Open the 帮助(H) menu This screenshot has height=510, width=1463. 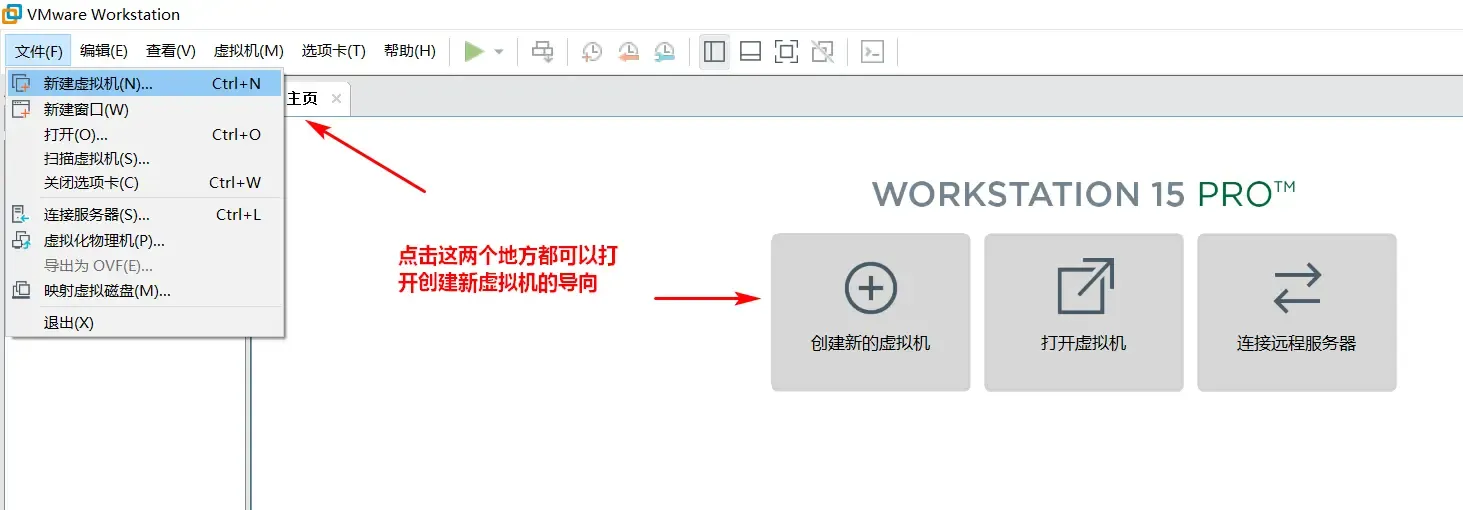[410, 51]
